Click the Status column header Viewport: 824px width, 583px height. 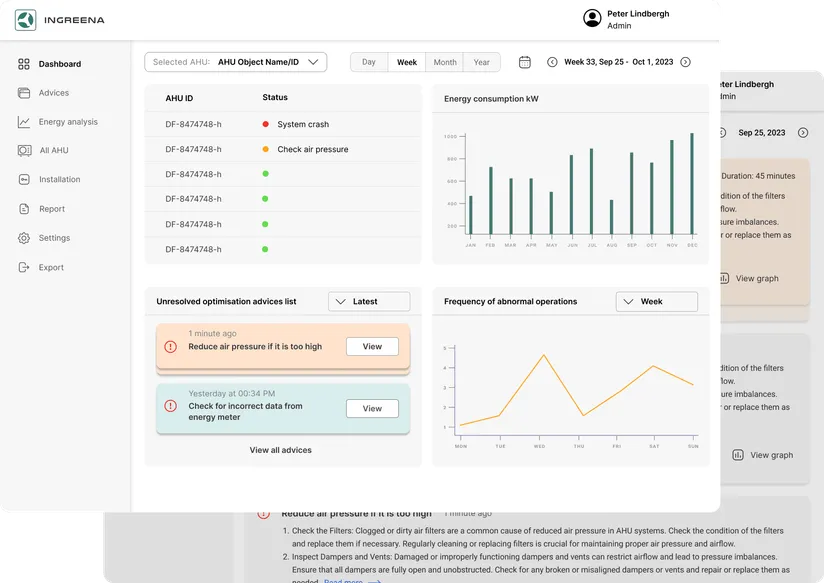[x=275, y=97]
